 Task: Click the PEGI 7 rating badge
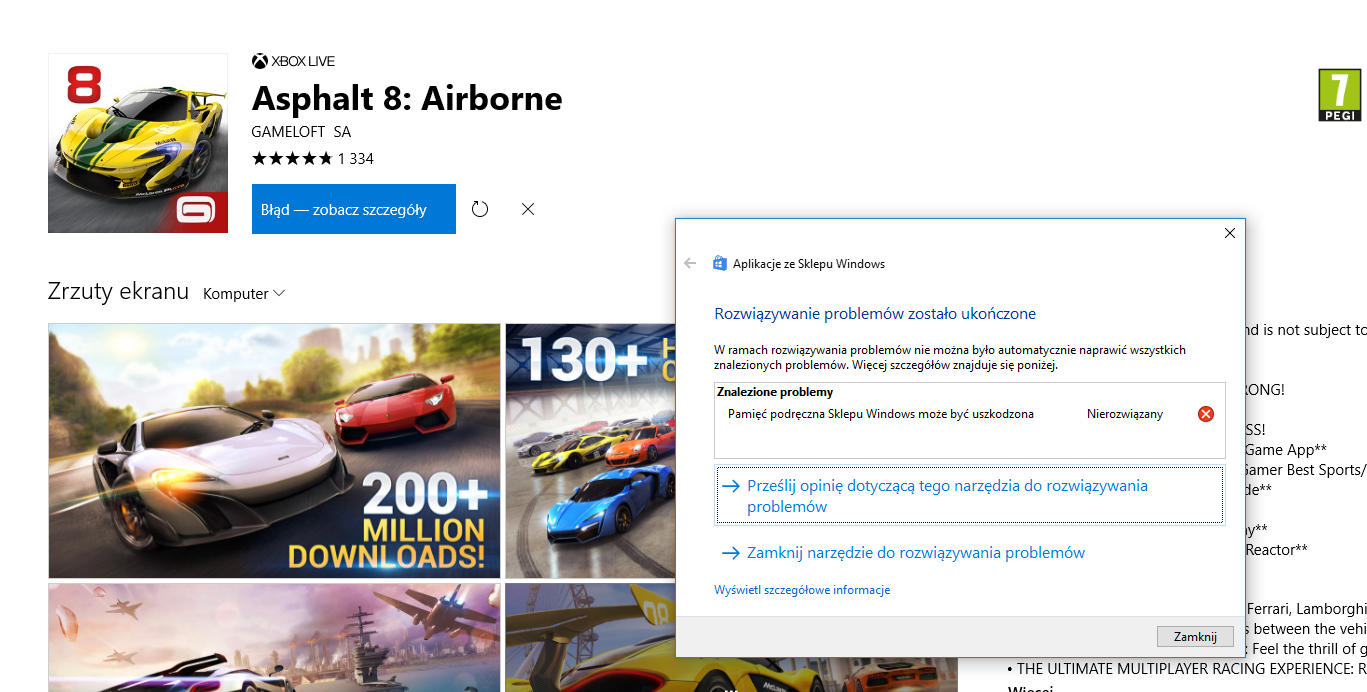1340,96
